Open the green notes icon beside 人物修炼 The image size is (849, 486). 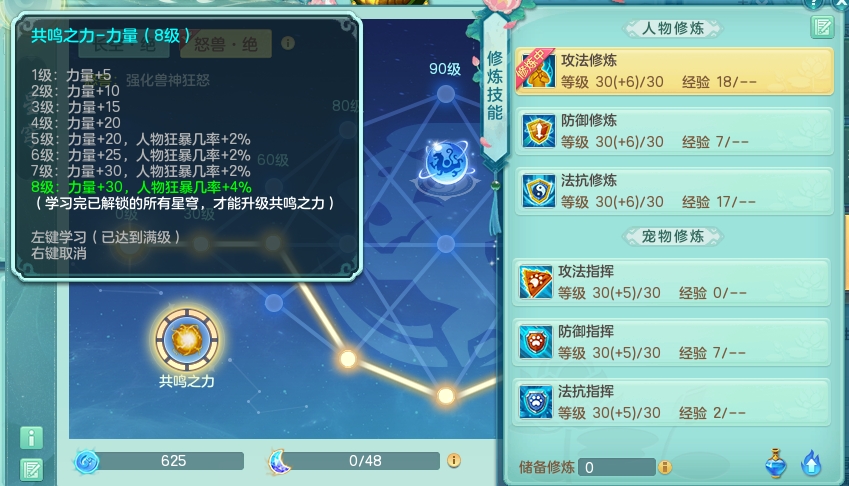pos(822,26)
